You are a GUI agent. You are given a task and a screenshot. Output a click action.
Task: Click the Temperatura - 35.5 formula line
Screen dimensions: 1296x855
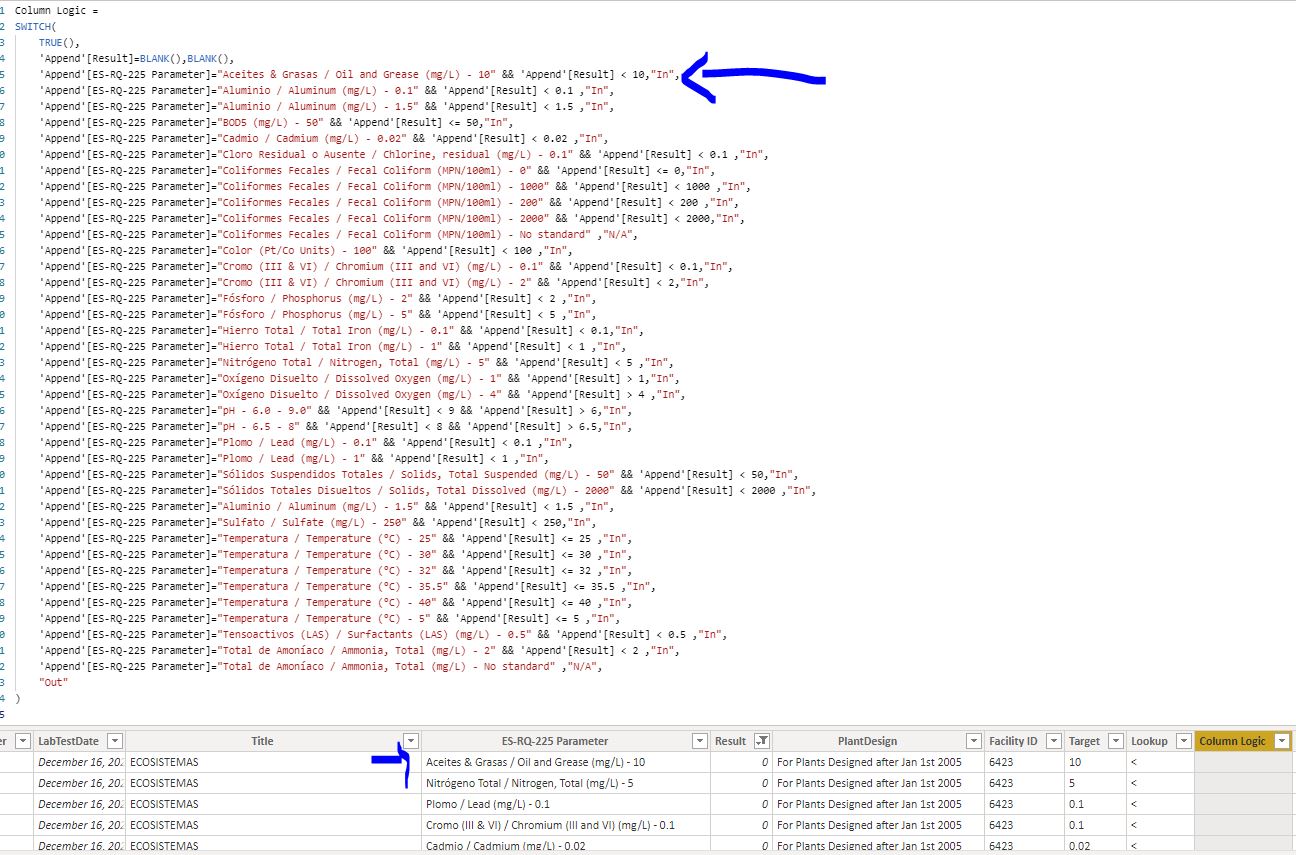347,586
